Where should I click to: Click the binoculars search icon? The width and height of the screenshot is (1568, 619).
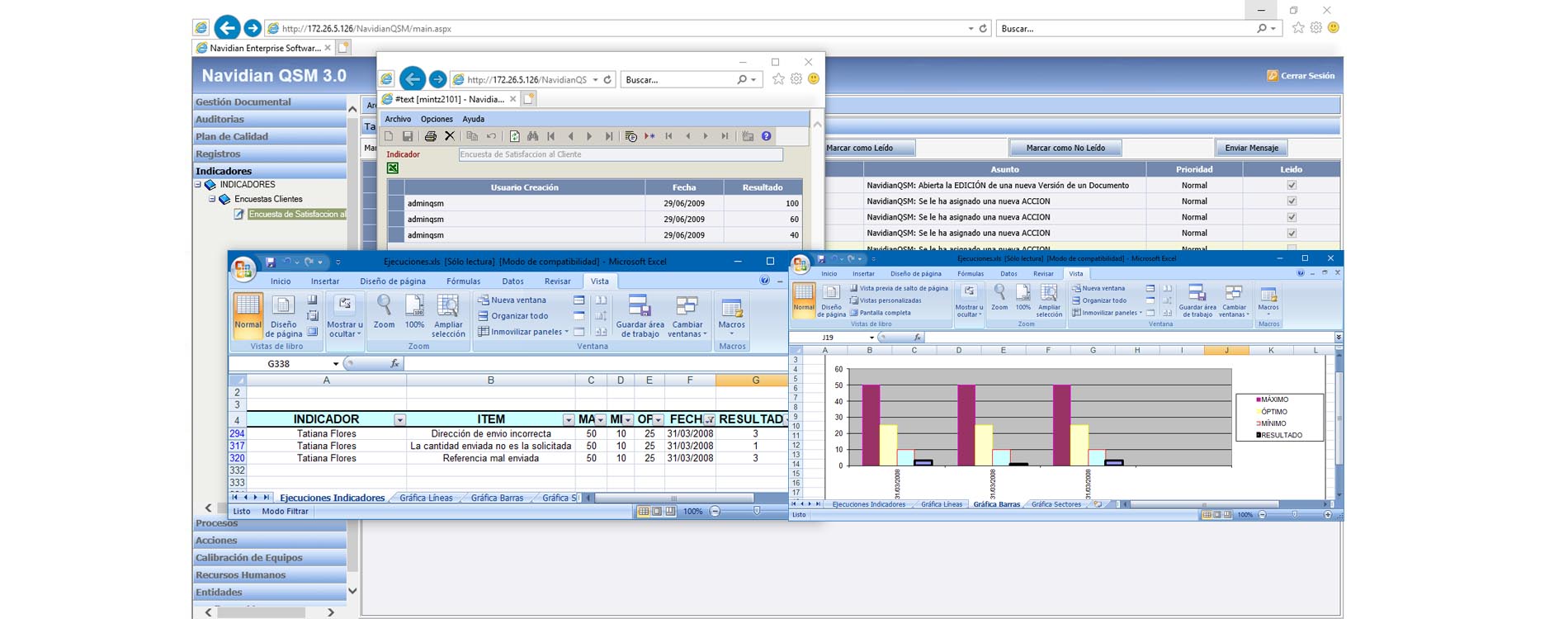click(x=533, y=136)
